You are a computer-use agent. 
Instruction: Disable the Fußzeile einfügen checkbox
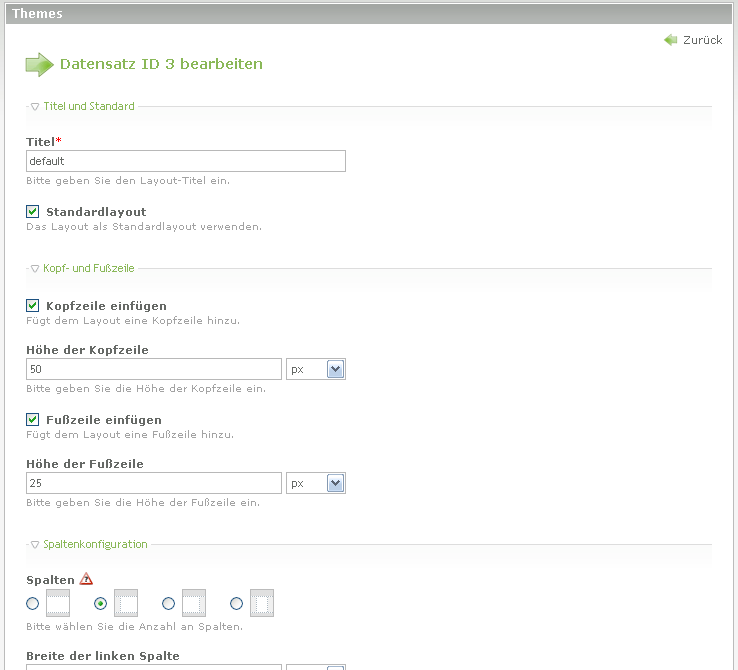click(x=33, y=420)
